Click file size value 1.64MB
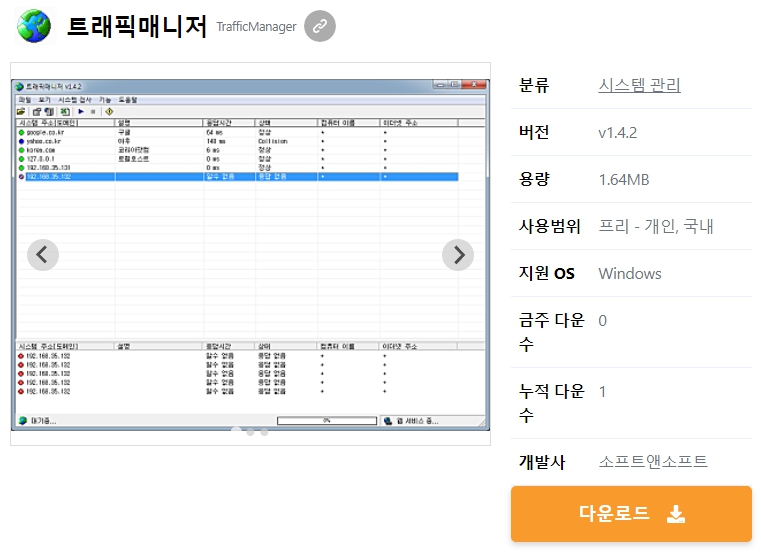The height and width of the screenshot is (552, 761). coord(624,180)
